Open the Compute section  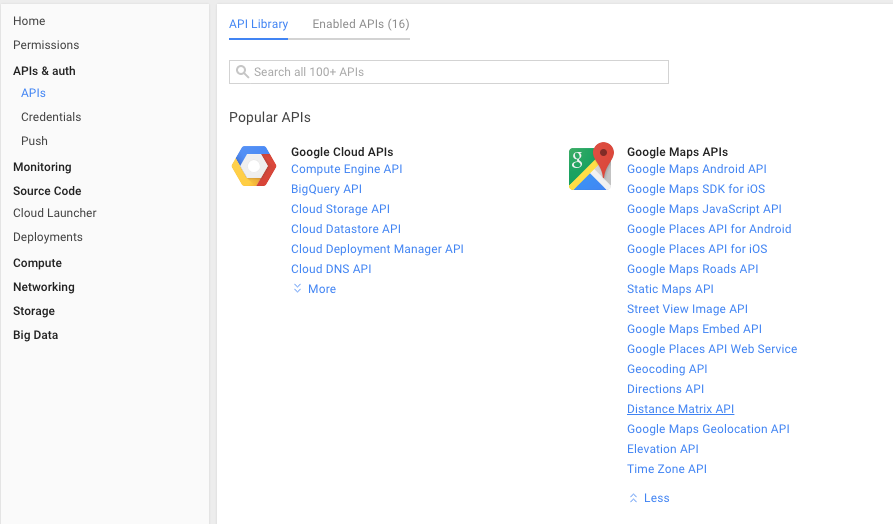38,263
